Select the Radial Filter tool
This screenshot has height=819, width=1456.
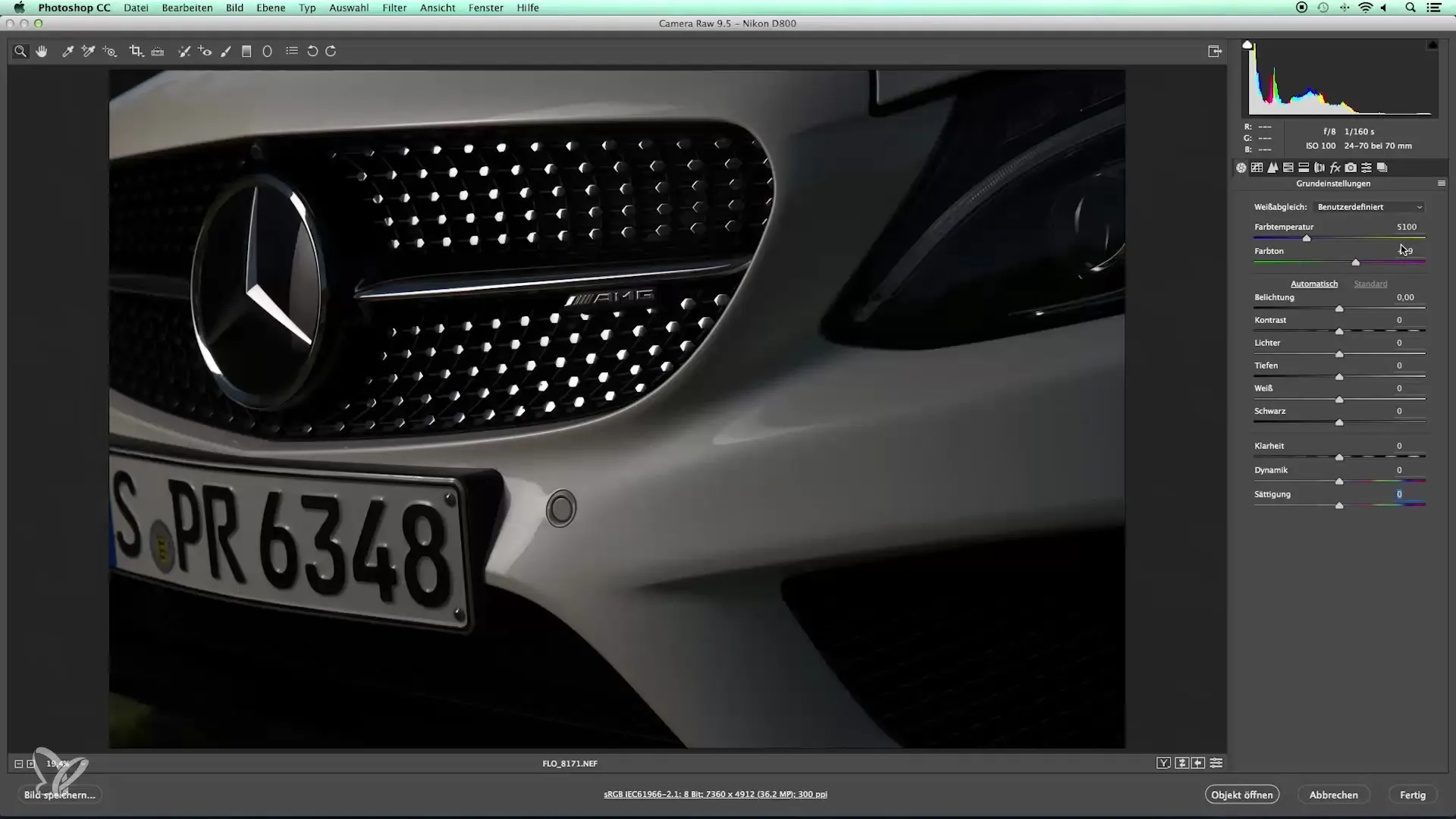tap(267, 52)
